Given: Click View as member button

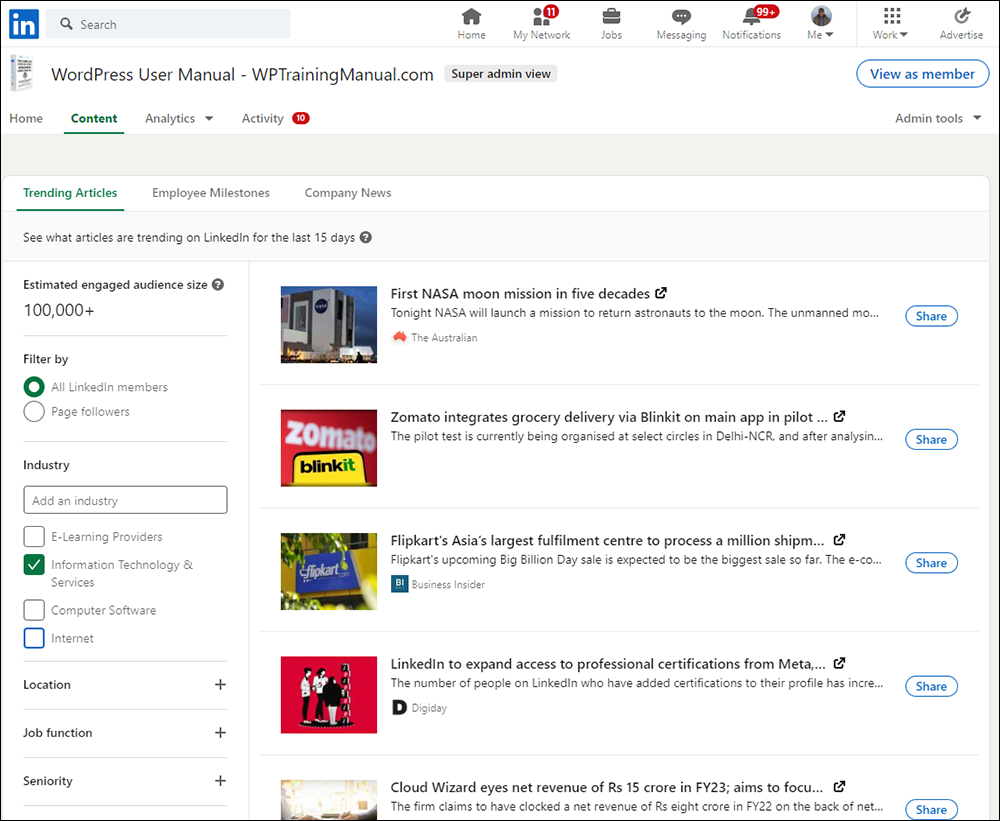Looking at the screenshot, I should 922,74.
